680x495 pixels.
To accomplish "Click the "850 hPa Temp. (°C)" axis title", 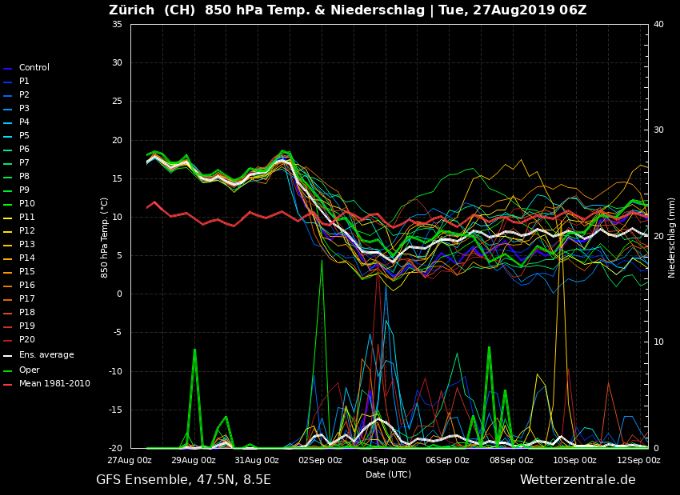I will click(x=104, y=238).
